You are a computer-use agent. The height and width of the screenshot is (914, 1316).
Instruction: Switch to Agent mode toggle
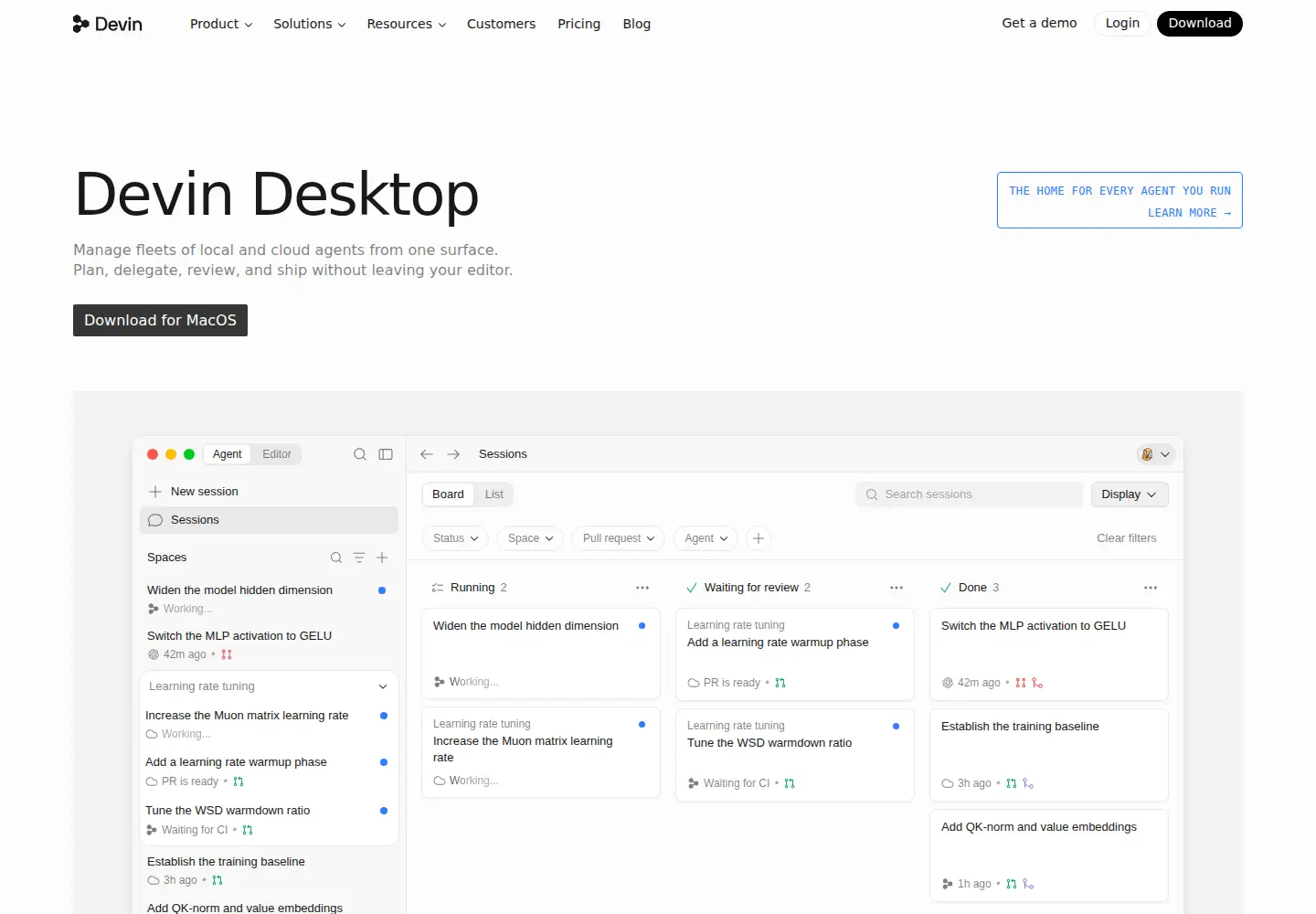(227, 454)
